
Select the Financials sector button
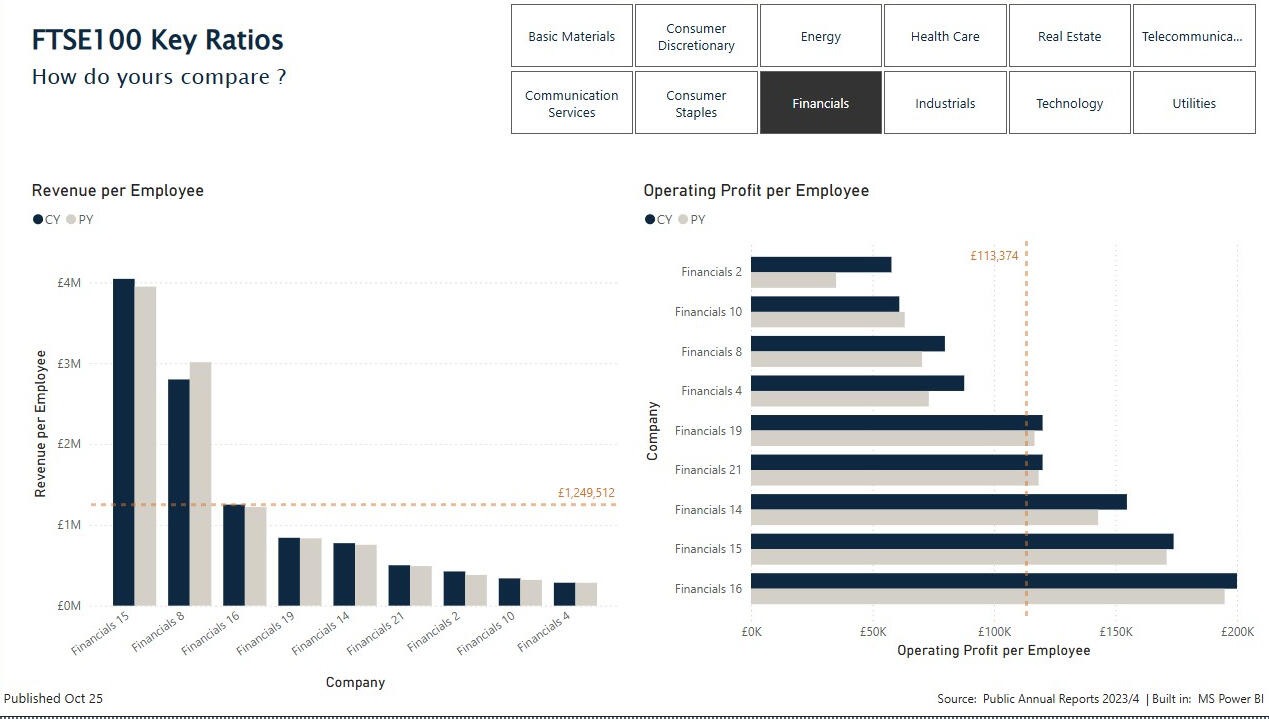[820, 102]
